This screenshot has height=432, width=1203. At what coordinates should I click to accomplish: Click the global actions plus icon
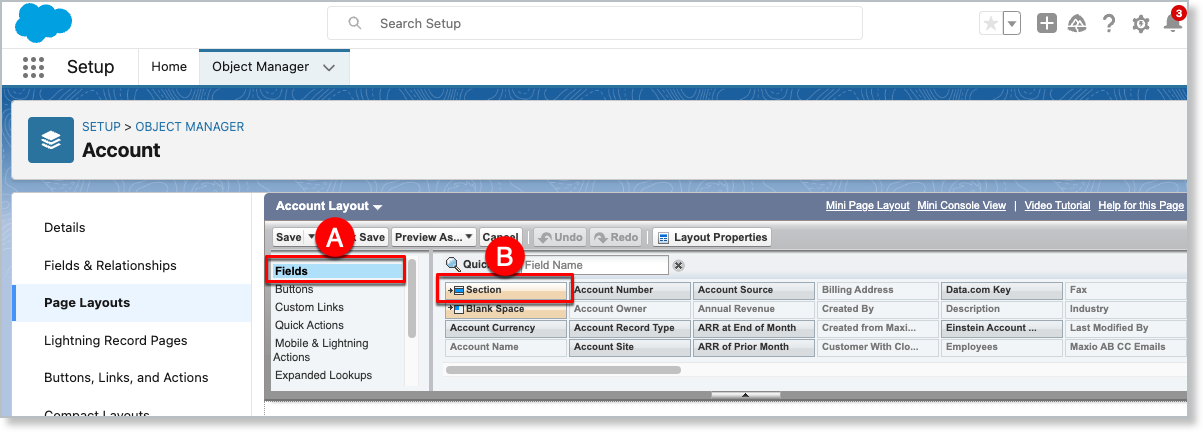coord(1046,24)
